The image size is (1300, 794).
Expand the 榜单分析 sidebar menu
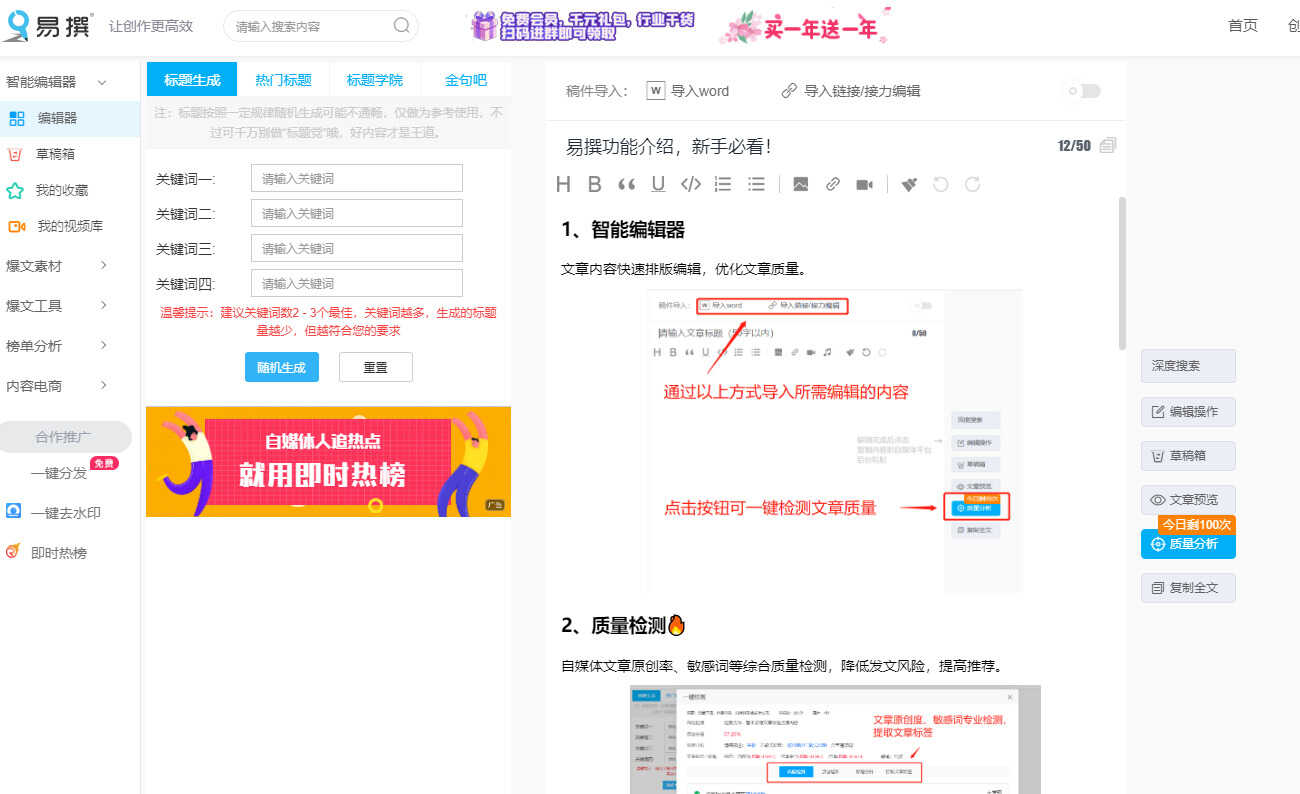click(x=56, y=346)
